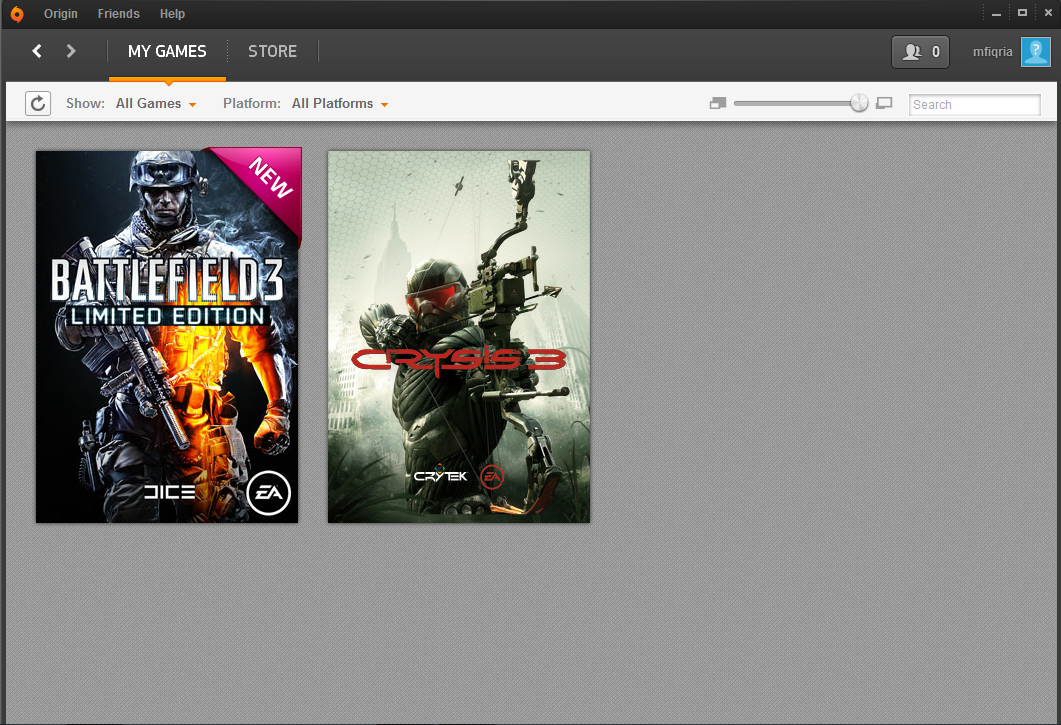The image size is (1061, 725).
Task: Click the small thumbnails size icon
Action: [x=717, y=104]
